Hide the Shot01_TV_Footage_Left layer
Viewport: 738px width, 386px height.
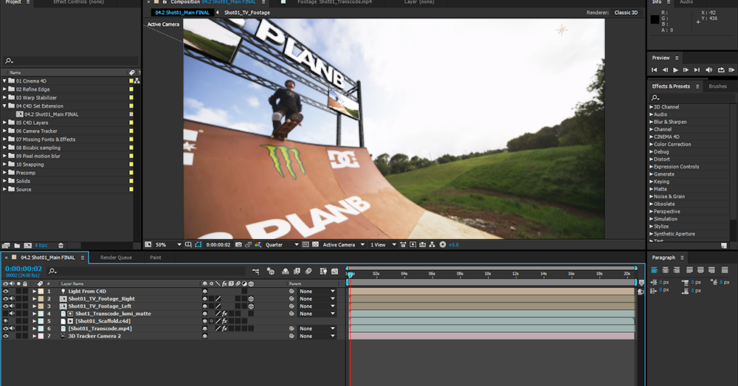[x=6, y=306]
